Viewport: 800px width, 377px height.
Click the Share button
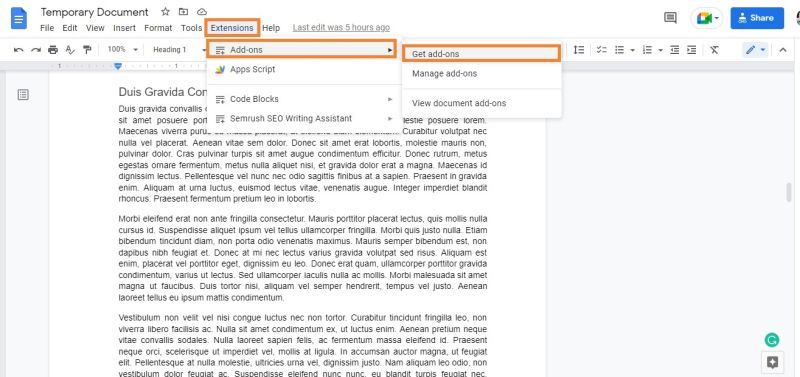(x=757, y=18)
